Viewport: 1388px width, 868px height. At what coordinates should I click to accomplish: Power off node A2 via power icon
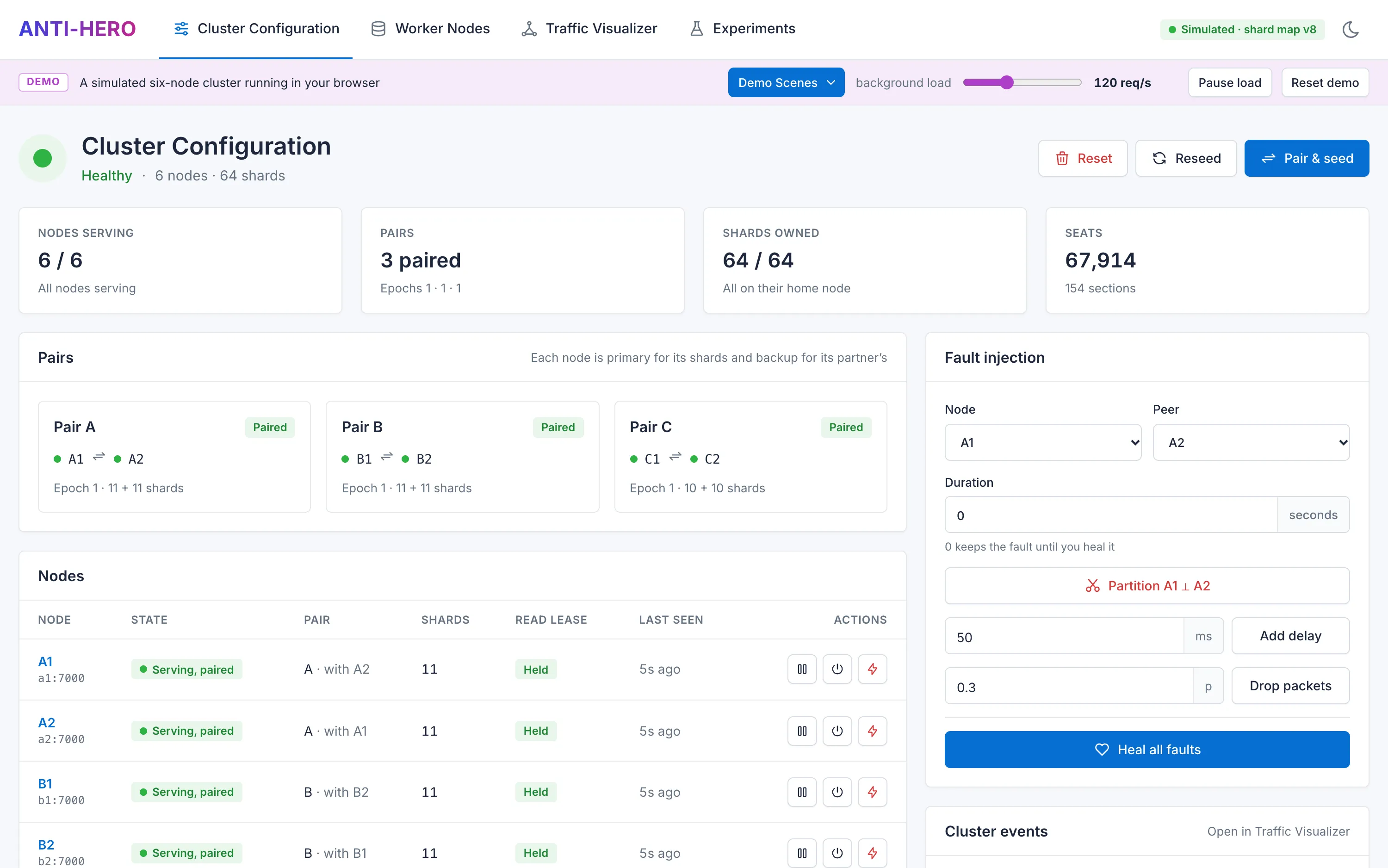[x=837, y=731]
